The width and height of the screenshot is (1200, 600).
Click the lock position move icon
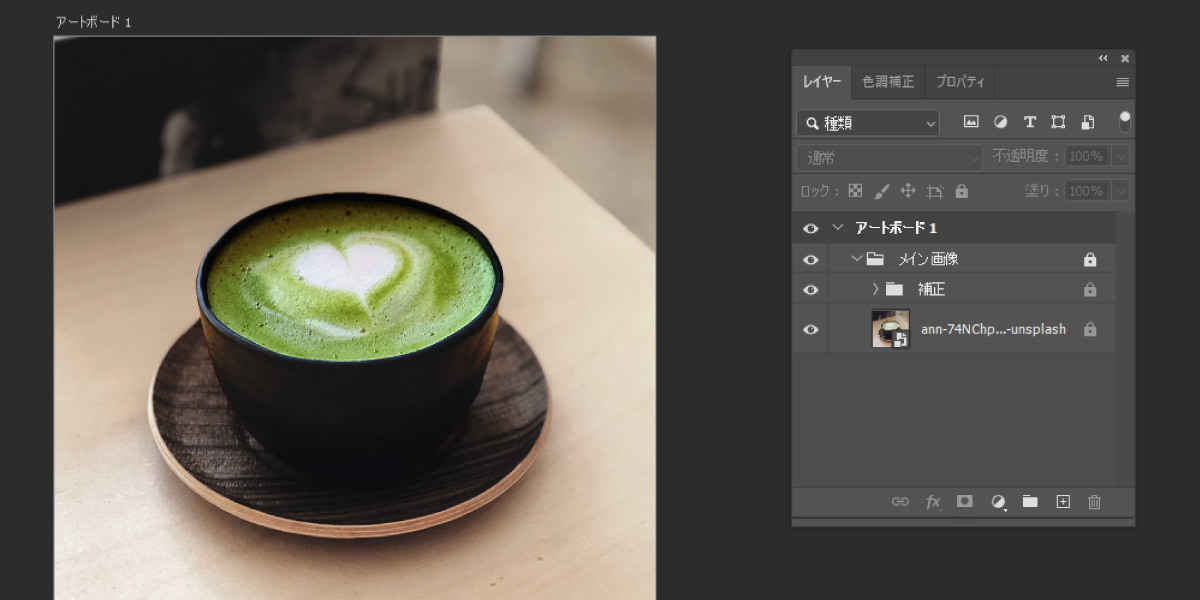[x=908, y=190]
